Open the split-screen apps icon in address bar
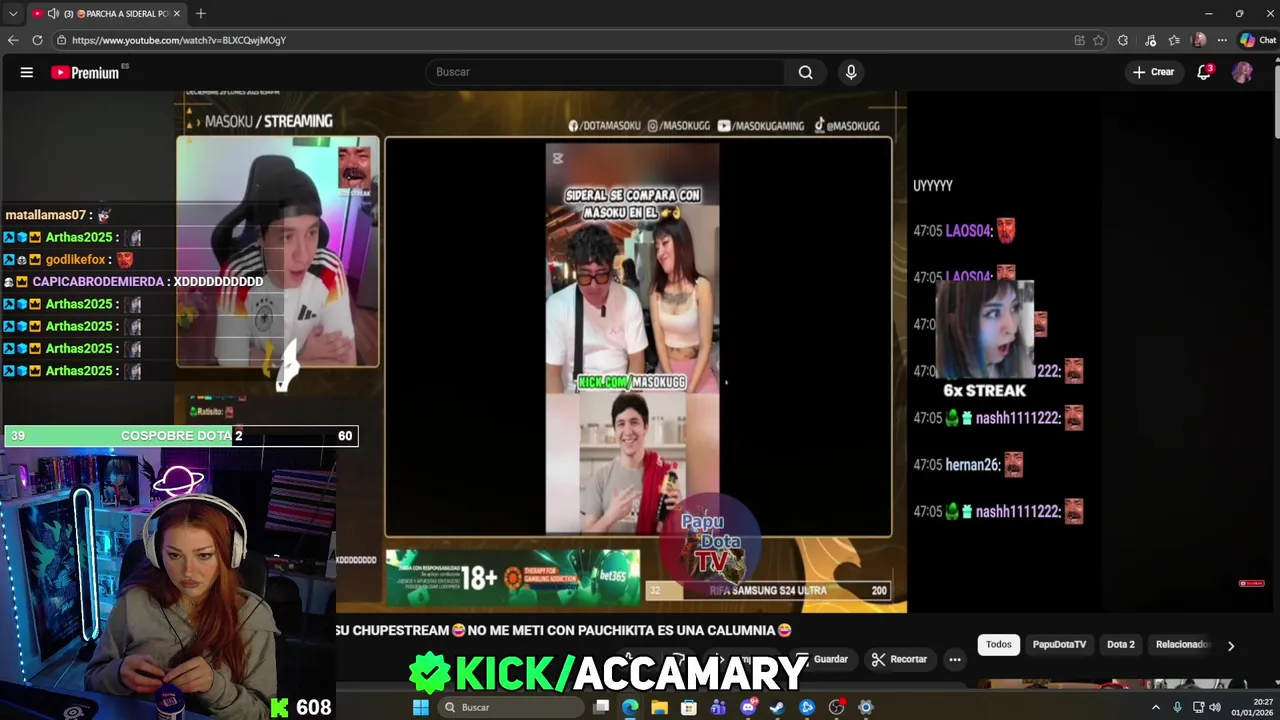Image resolution: width=1280 pixels, height=720 pixels. coord(1079,40)
